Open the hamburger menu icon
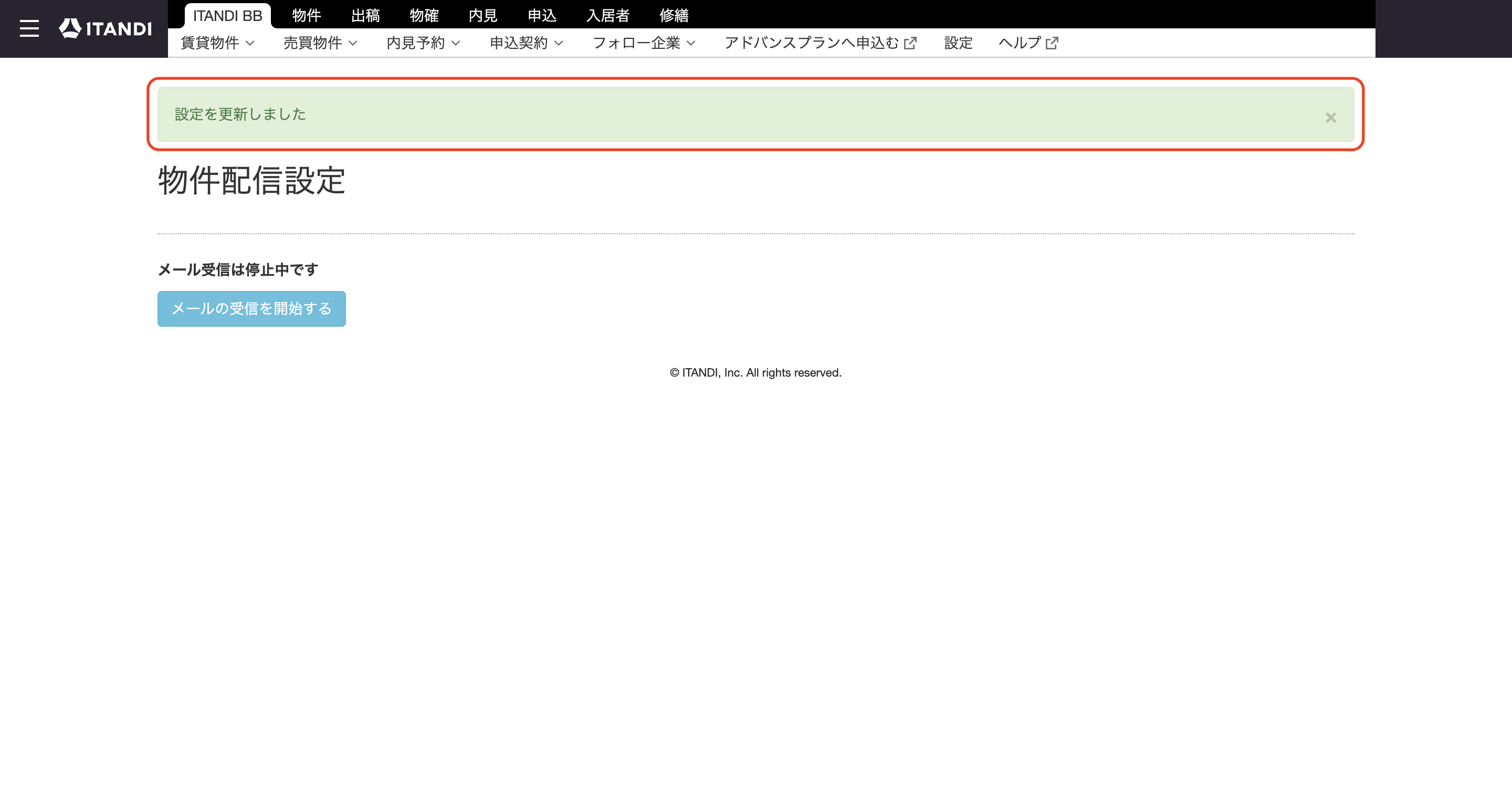Screen dimensions: 1512x791 click(29, 28)
